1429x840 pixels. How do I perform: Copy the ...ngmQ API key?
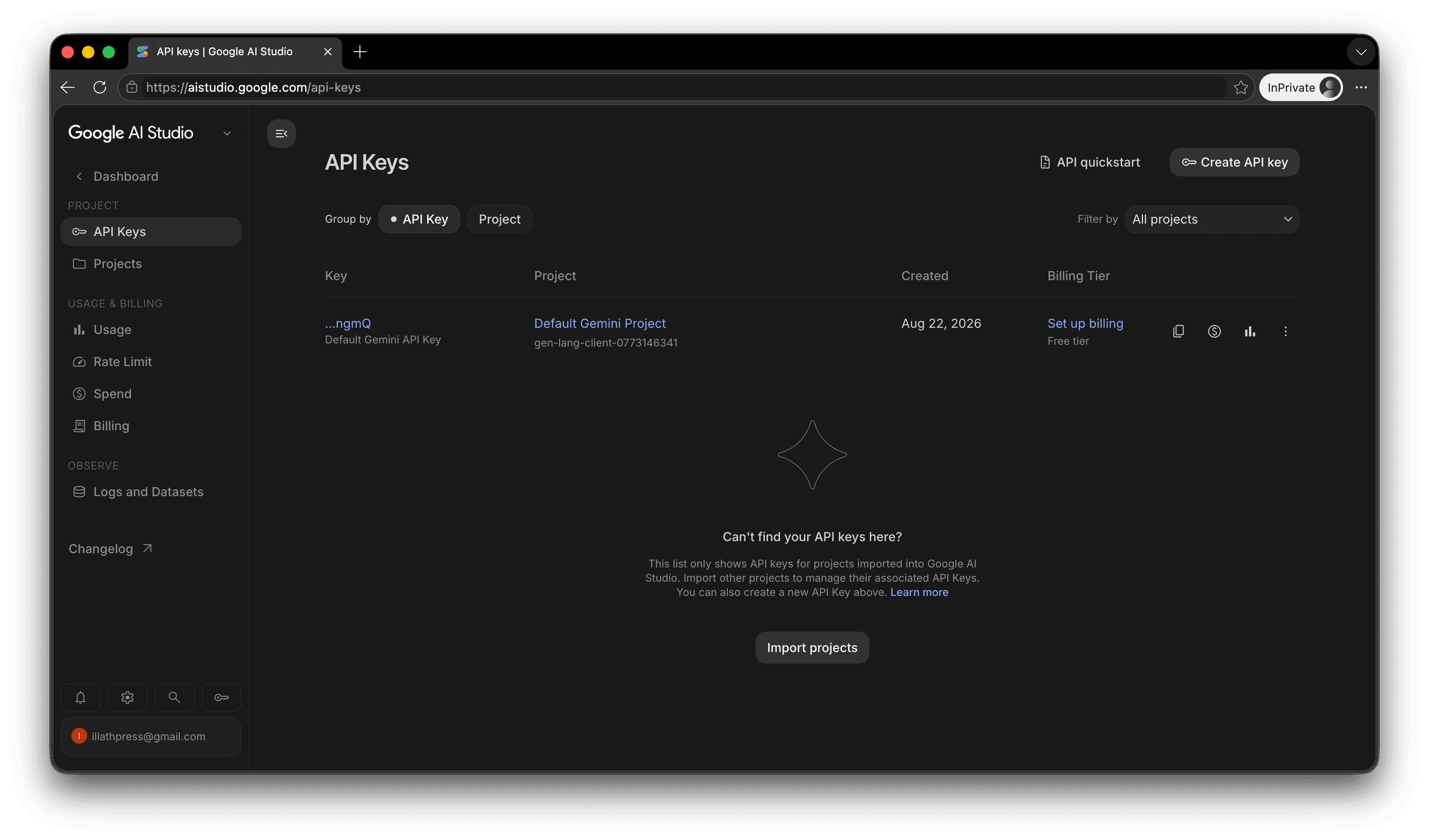click(x=1178, y=331)
